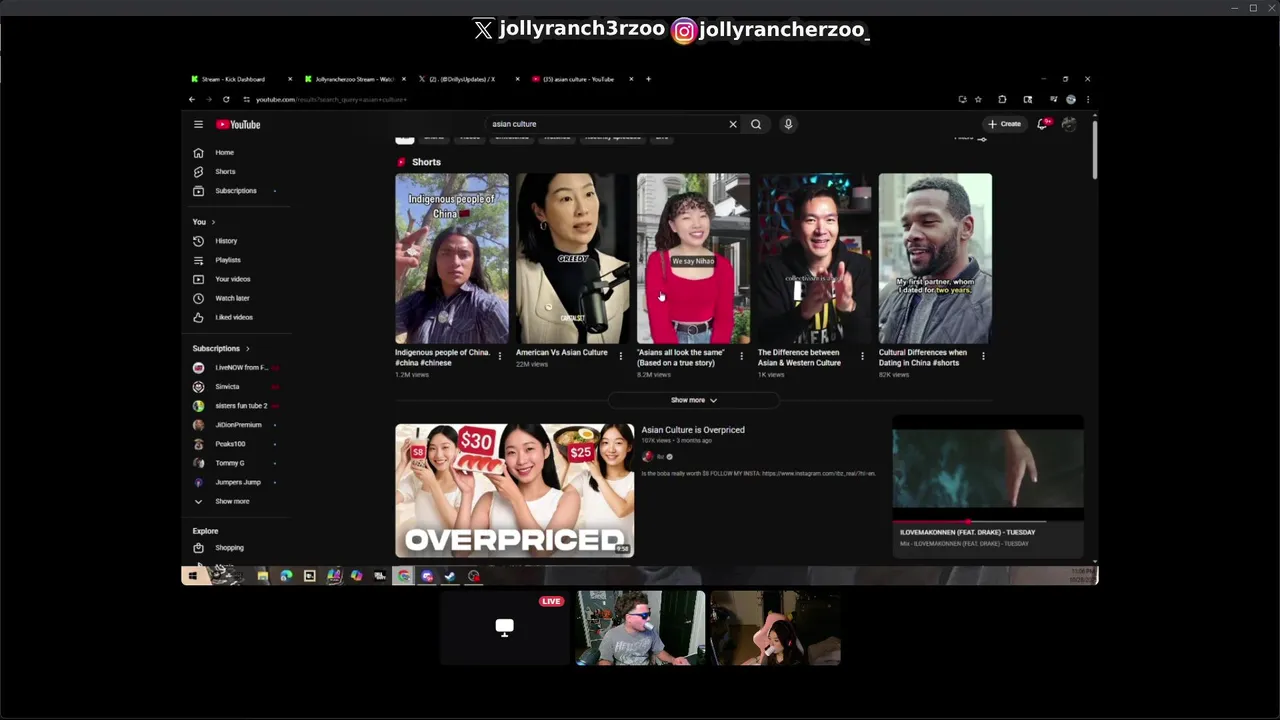Play the American Vs Asian Culture short

(572, 259)
